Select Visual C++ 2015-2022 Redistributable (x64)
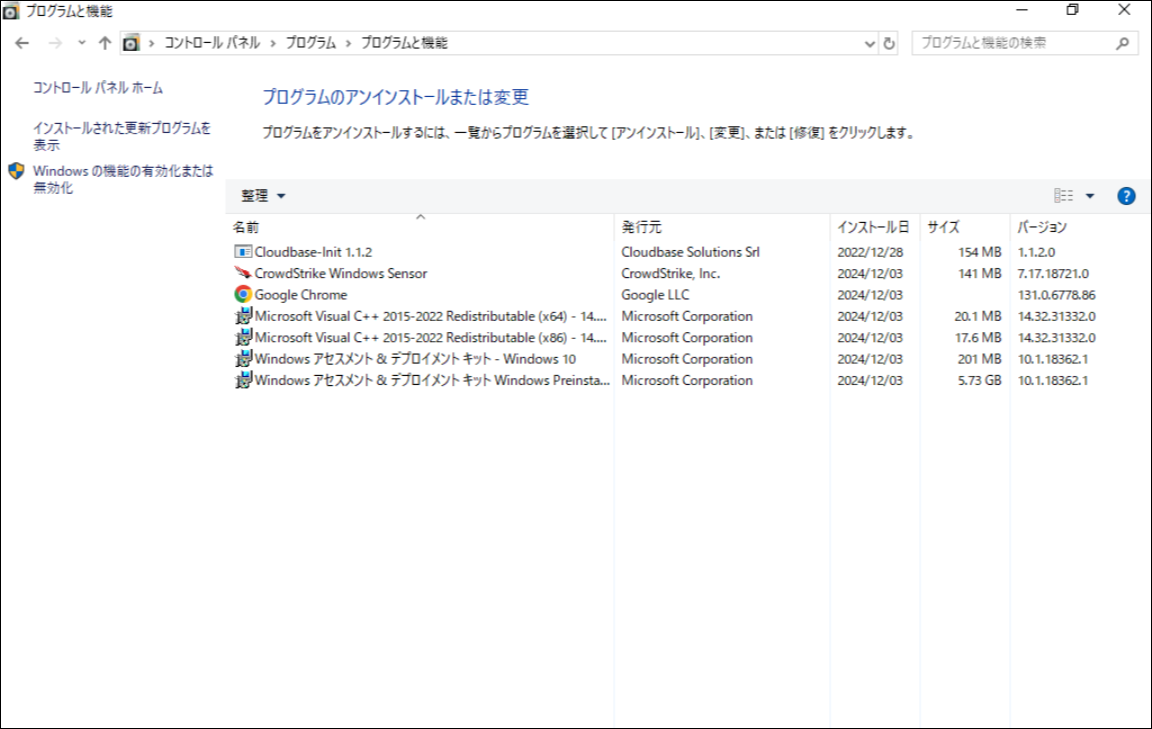The image size is (1152, 729). 431,316
